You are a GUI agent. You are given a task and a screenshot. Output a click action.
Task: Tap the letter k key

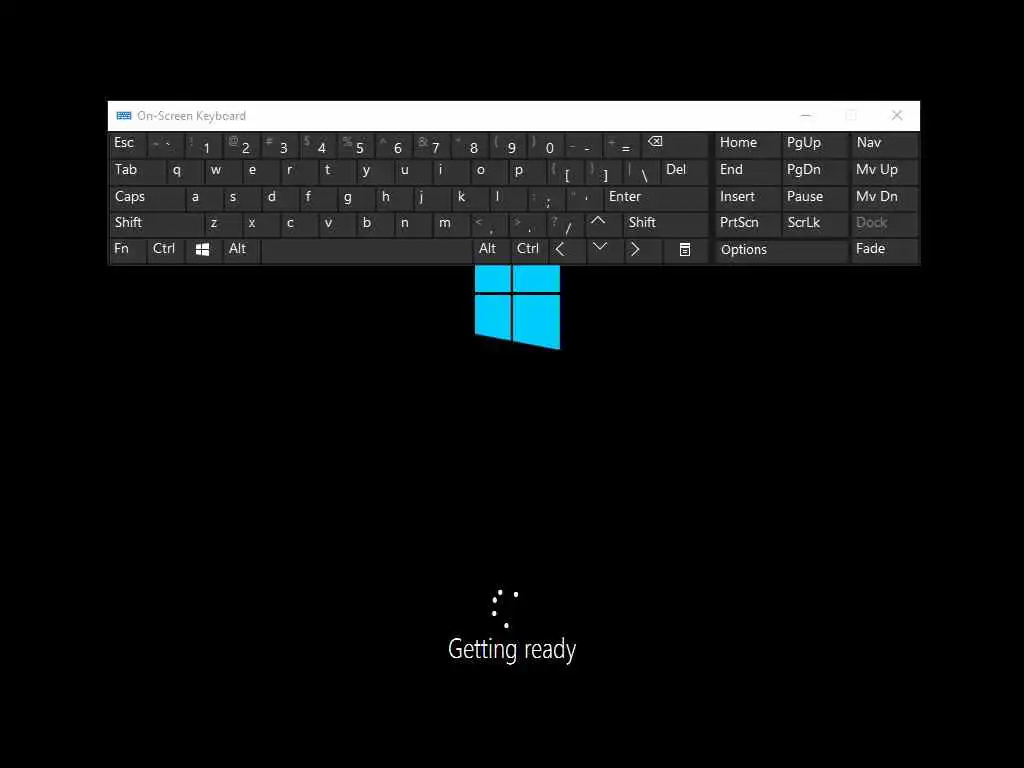(470, 197)
